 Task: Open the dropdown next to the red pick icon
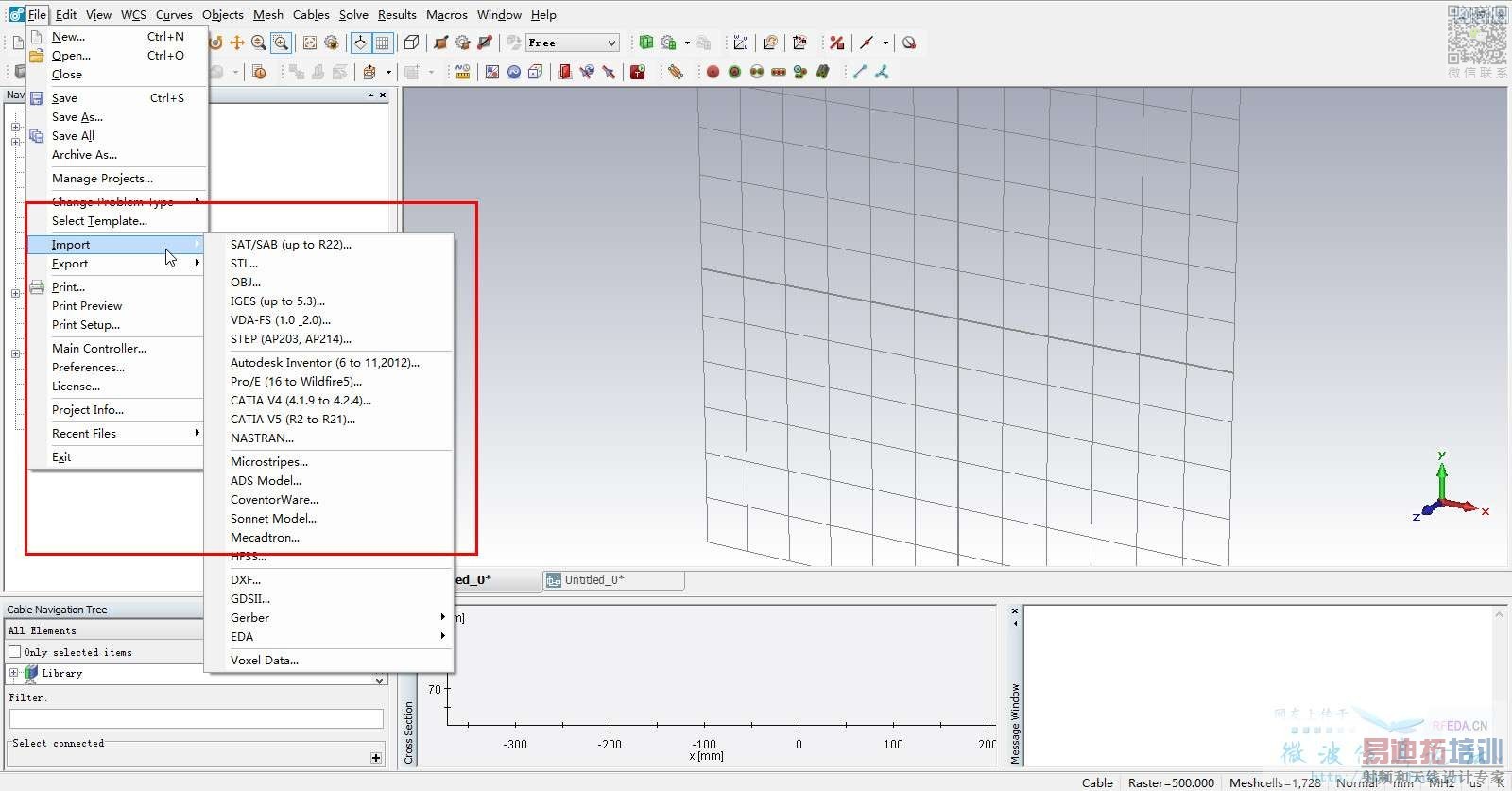click(885, 43)
